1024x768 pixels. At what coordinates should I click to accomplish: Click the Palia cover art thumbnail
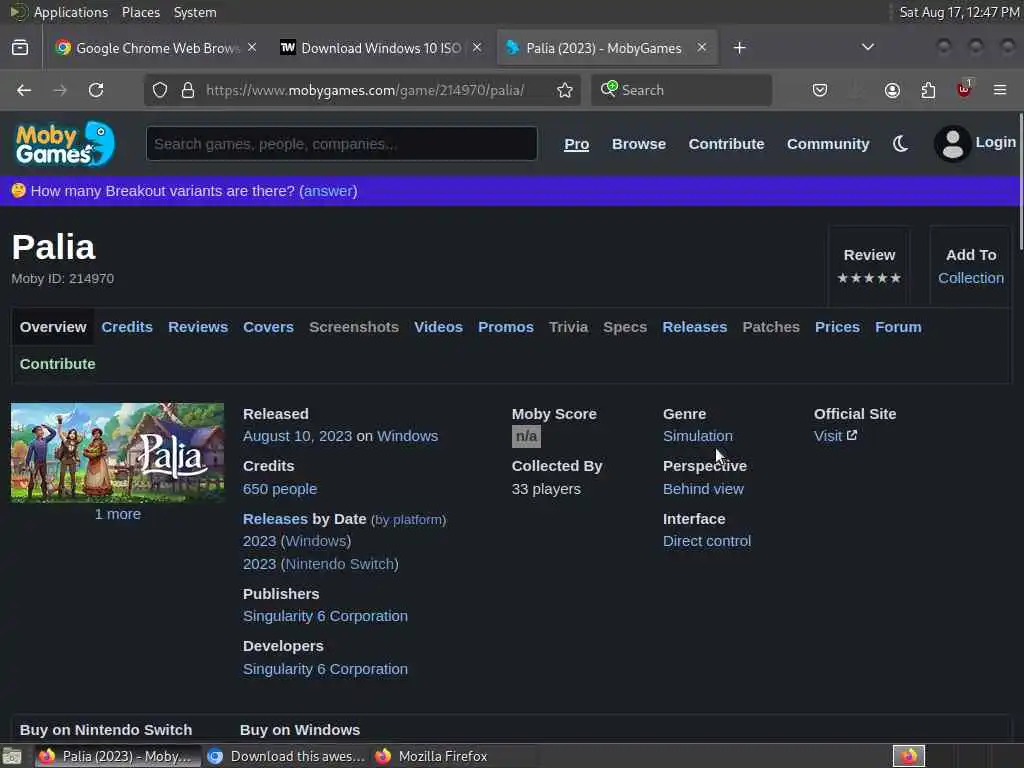click(118, 453)
